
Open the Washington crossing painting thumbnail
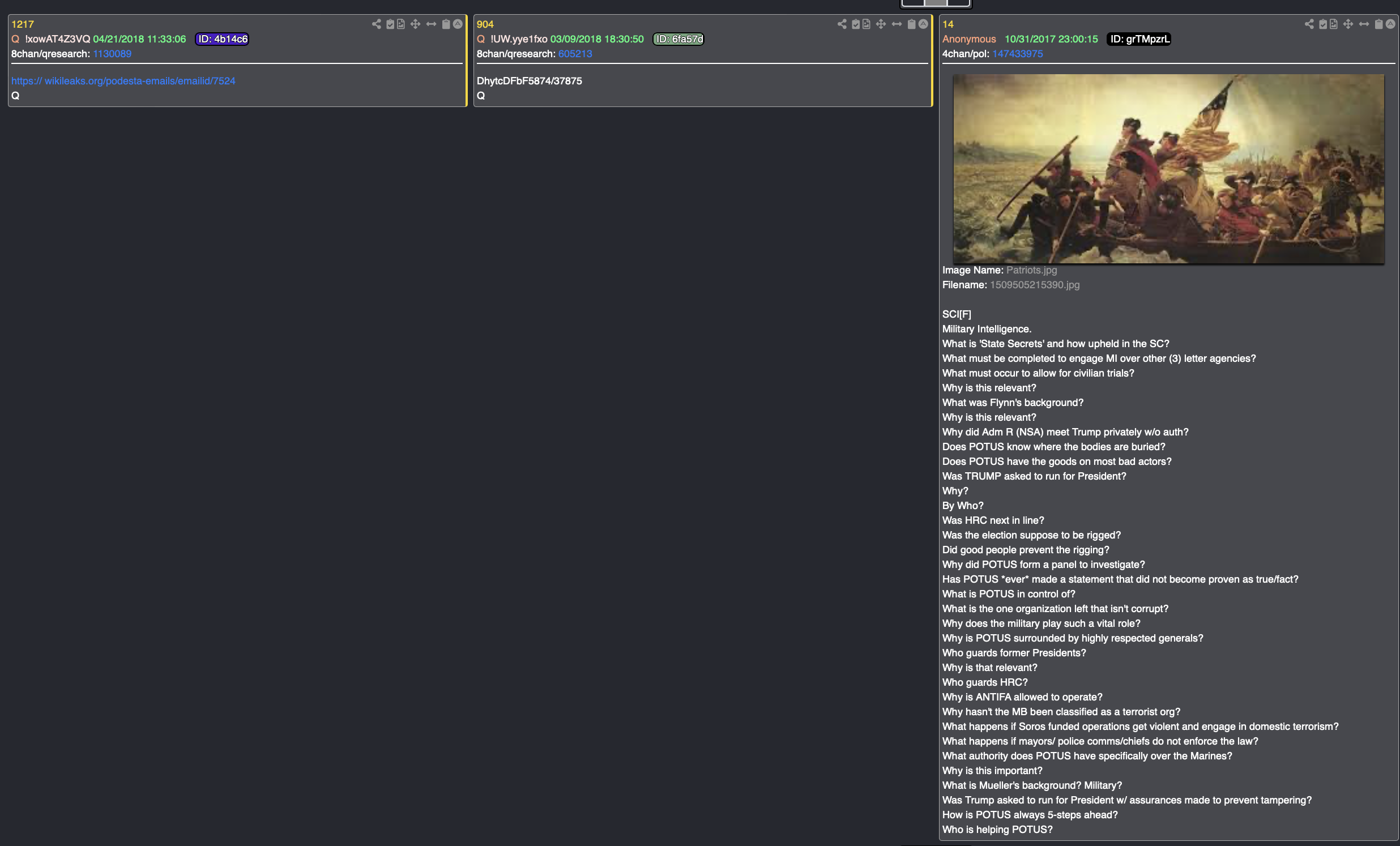point(1168,169)
